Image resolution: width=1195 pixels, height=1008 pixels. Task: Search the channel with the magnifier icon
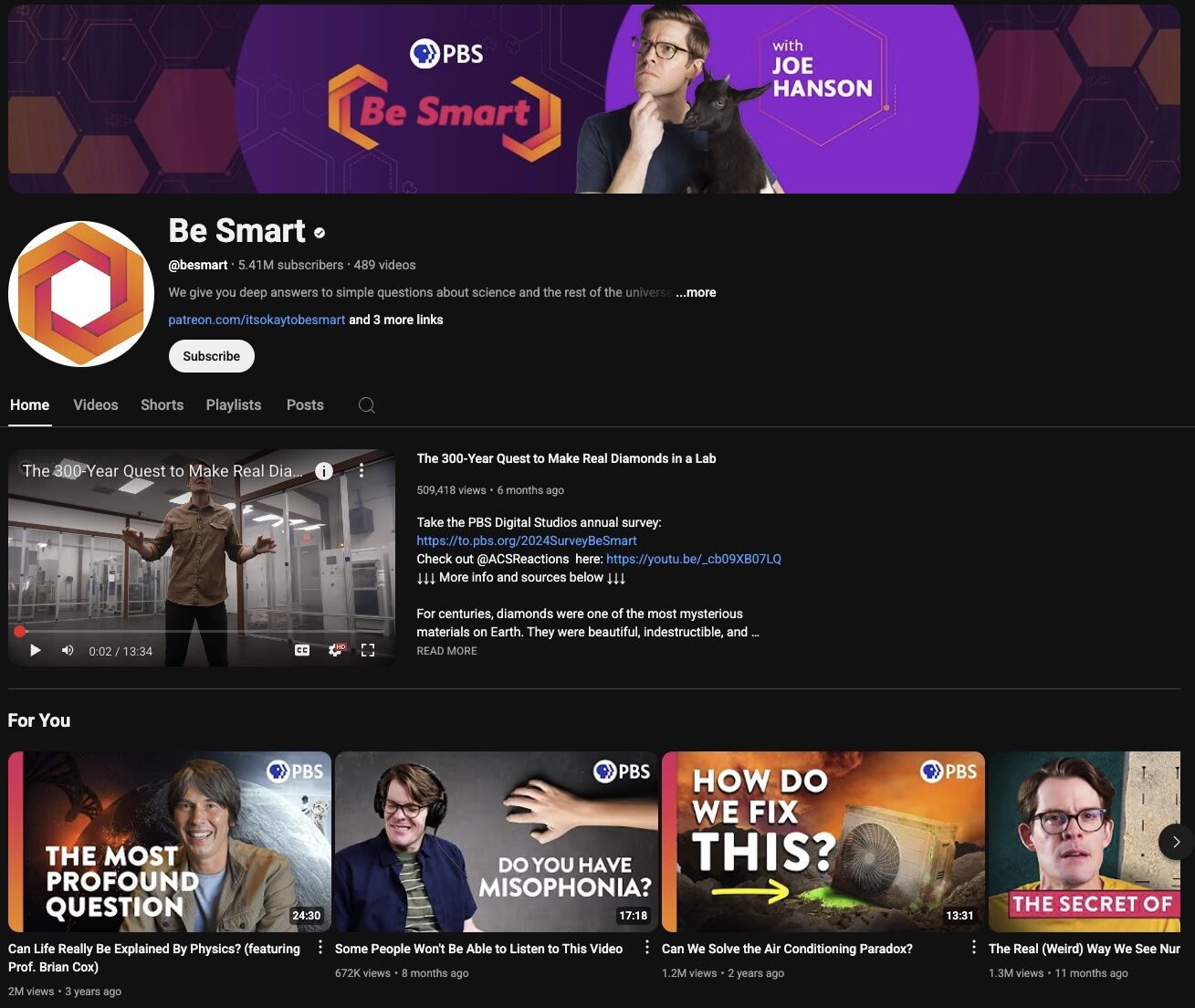(366, 405)
